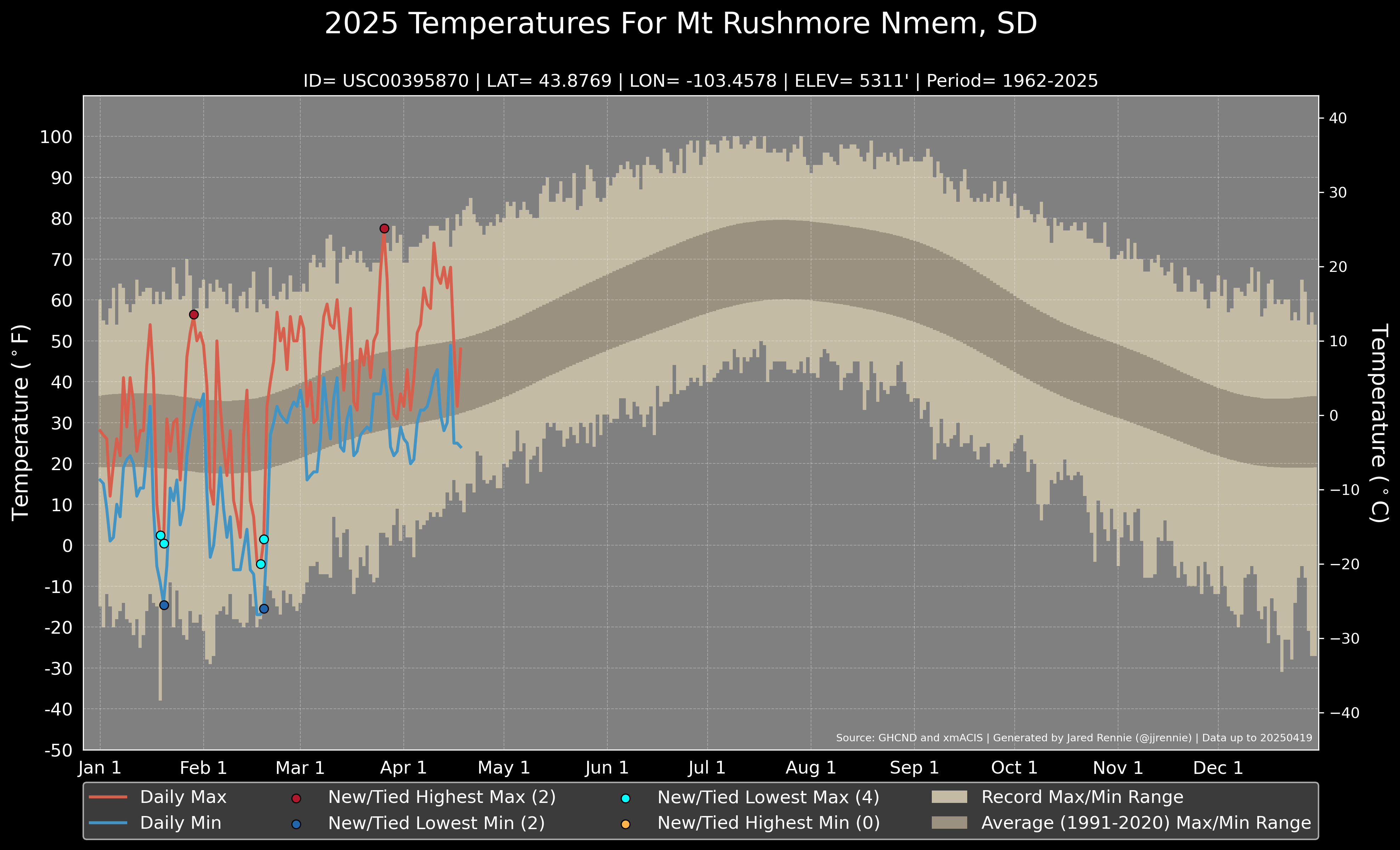This screenshot has width=1400, height=850.
Task: Click the red record-high marker near 56°F in late January
Action: coord(194,315)
